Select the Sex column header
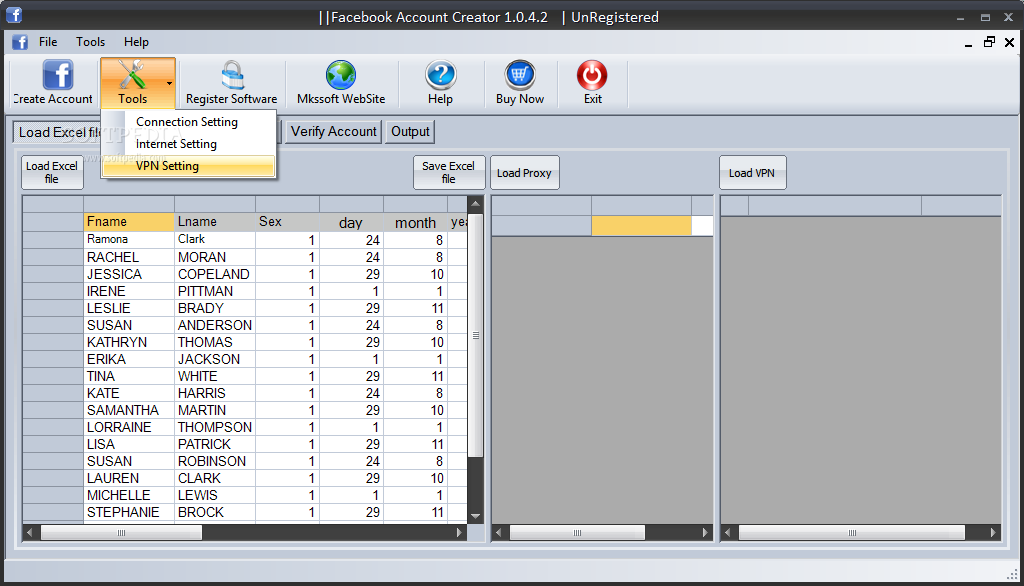 tap(287, 222)
